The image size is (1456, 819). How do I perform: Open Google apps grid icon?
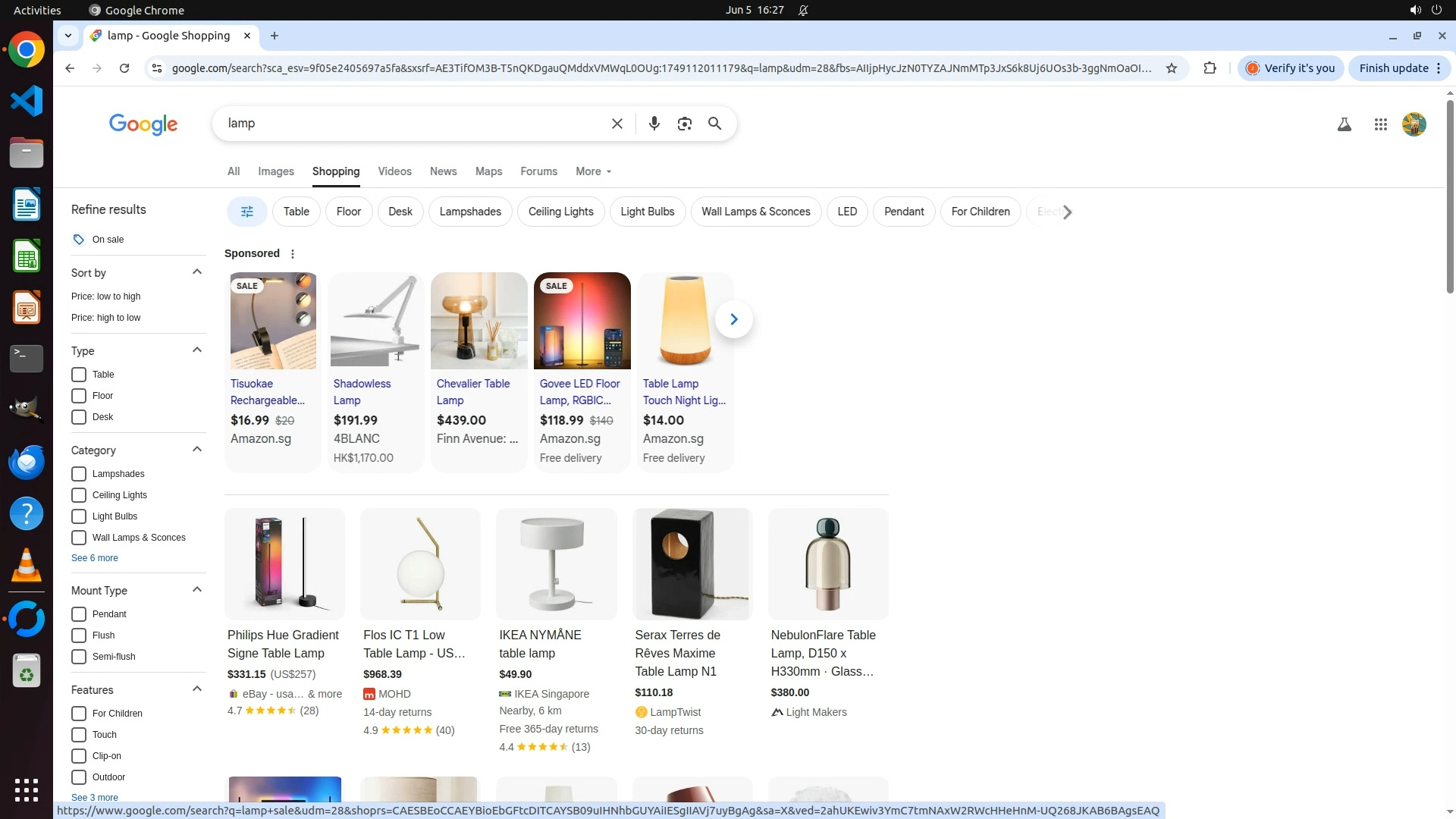tap(1380, 124)
